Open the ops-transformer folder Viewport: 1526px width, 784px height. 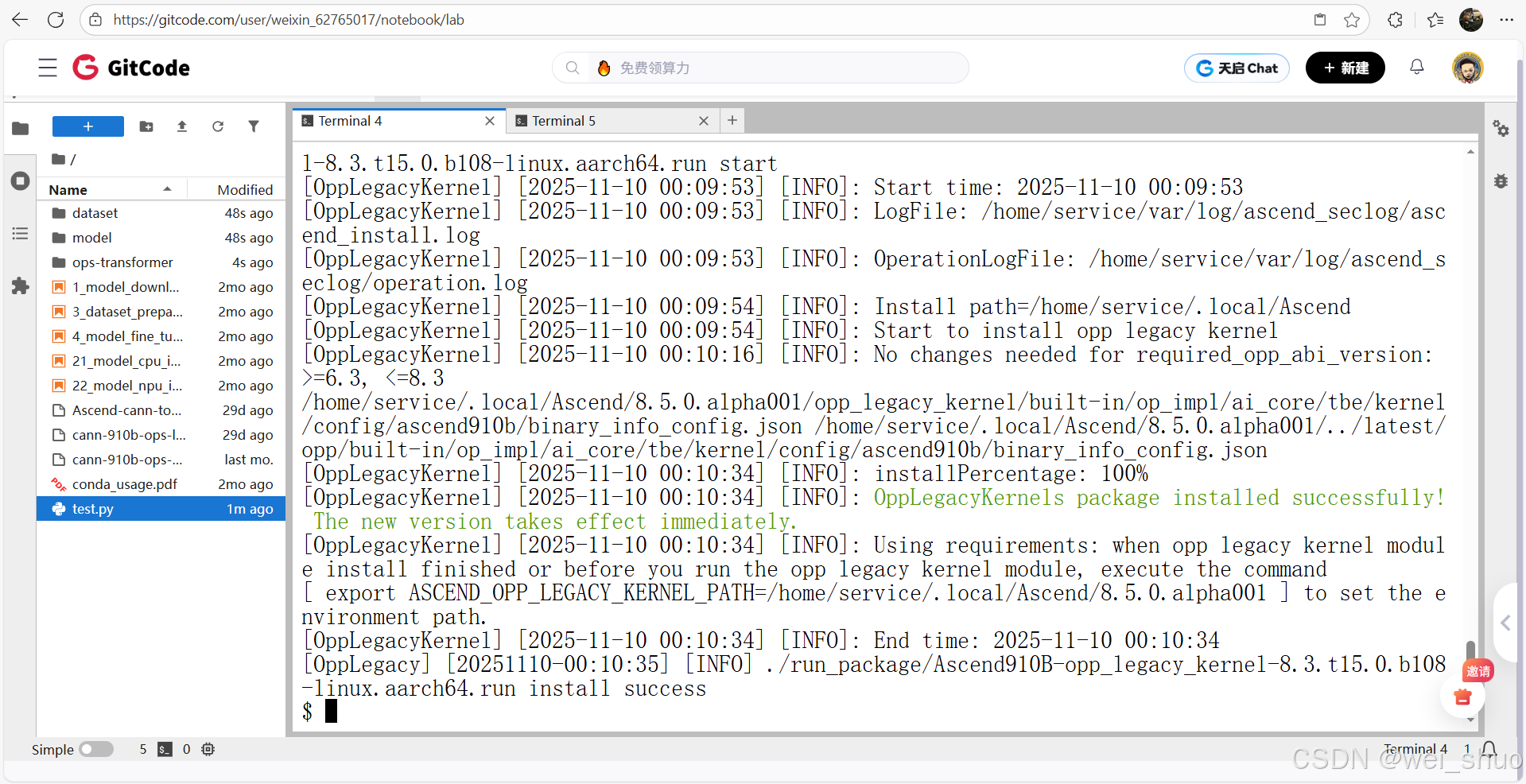point(161,262)
